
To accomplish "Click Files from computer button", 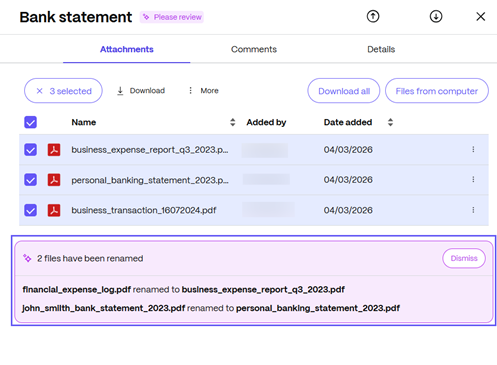I will (437, 91).
